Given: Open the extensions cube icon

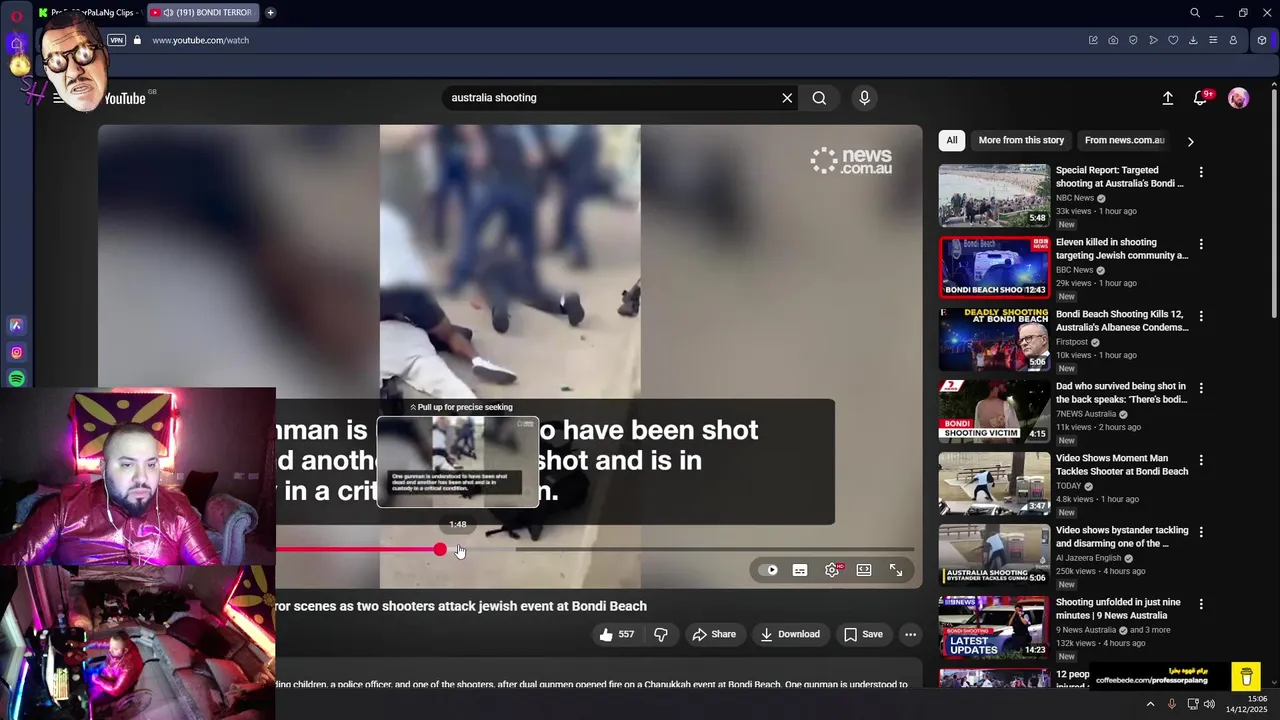Looking at the screenshot, I should 1262,40.
